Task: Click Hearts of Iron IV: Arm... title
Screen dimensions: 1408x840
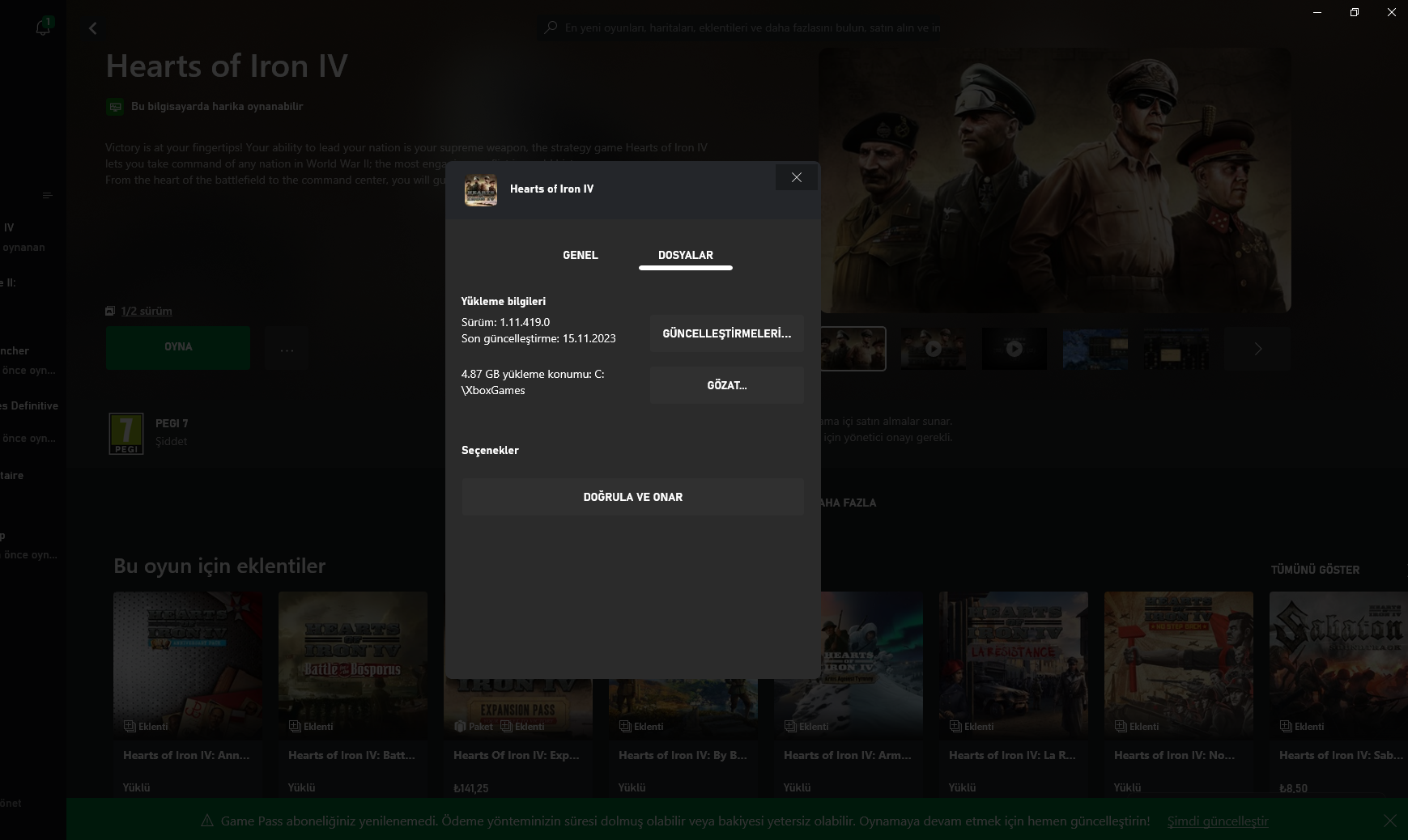Action: click(848, 755)
